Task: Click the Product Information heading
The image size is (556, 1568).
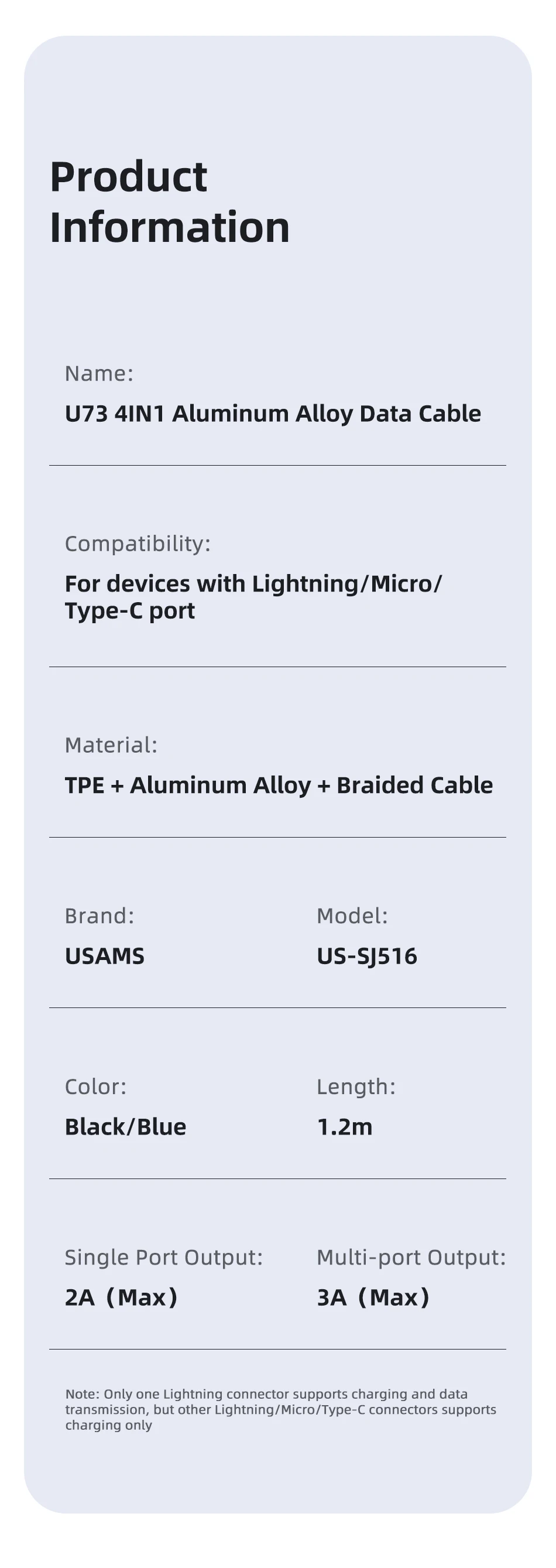Action: [170, 202]
